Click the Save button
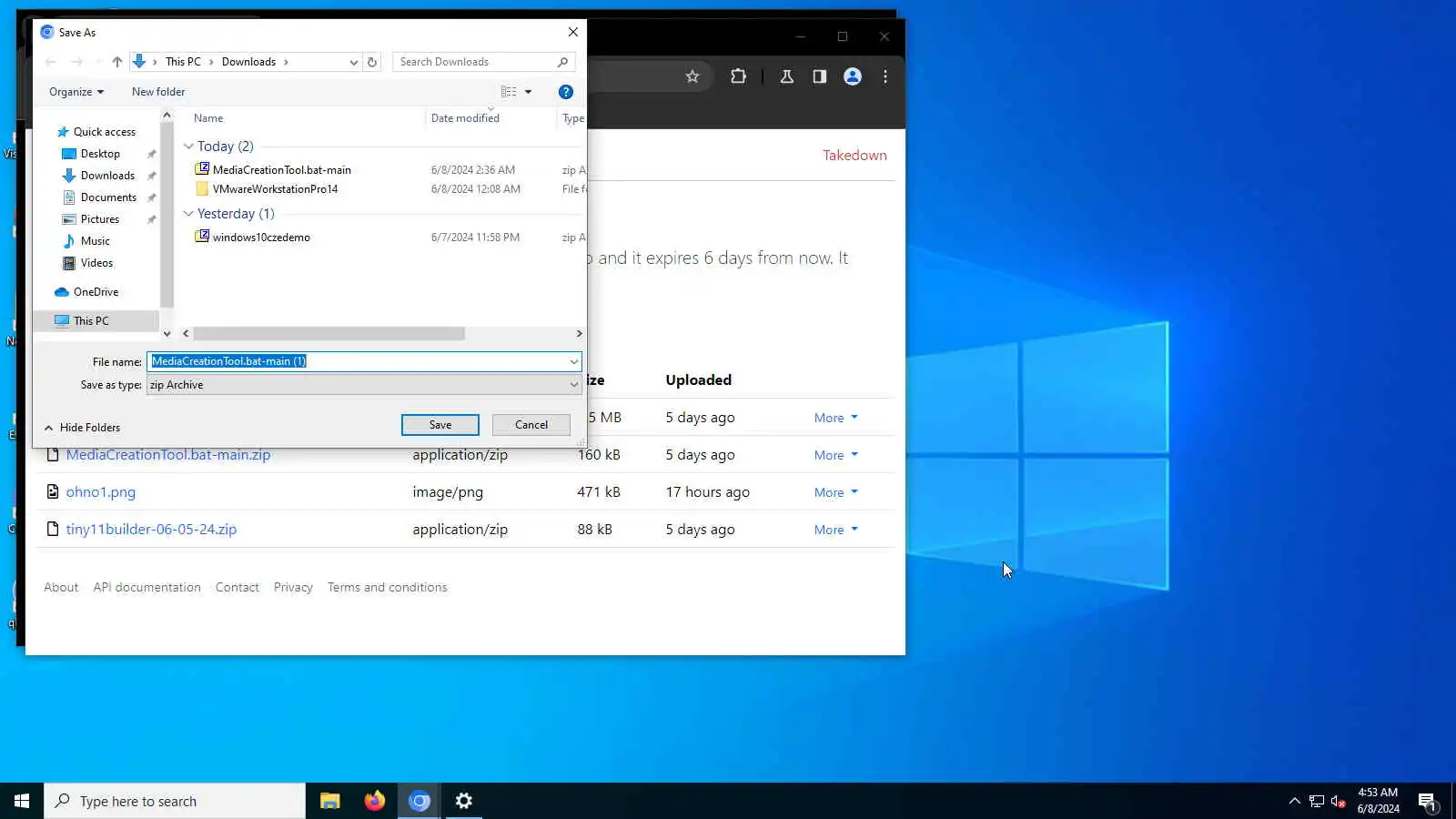Image resolution: width=1456 pixels, height=819 pixels. pos(440,425)
